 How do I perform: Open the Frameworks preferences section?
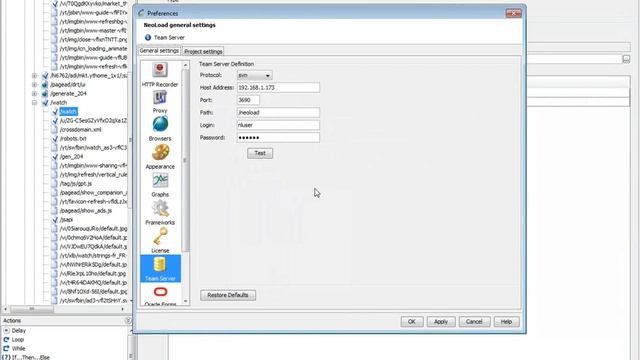(x=160, y=213)
